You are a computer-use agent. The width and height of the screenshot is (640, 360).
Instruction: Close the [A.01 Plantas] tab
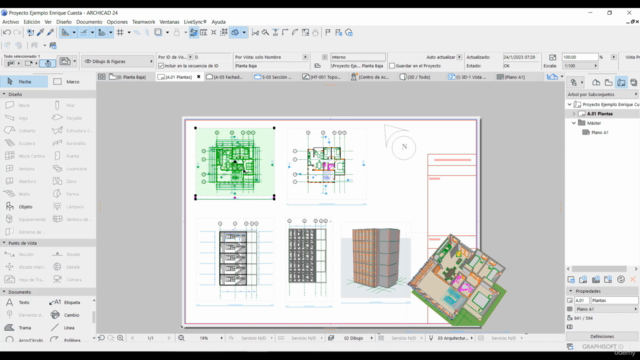tap(199, 77)
